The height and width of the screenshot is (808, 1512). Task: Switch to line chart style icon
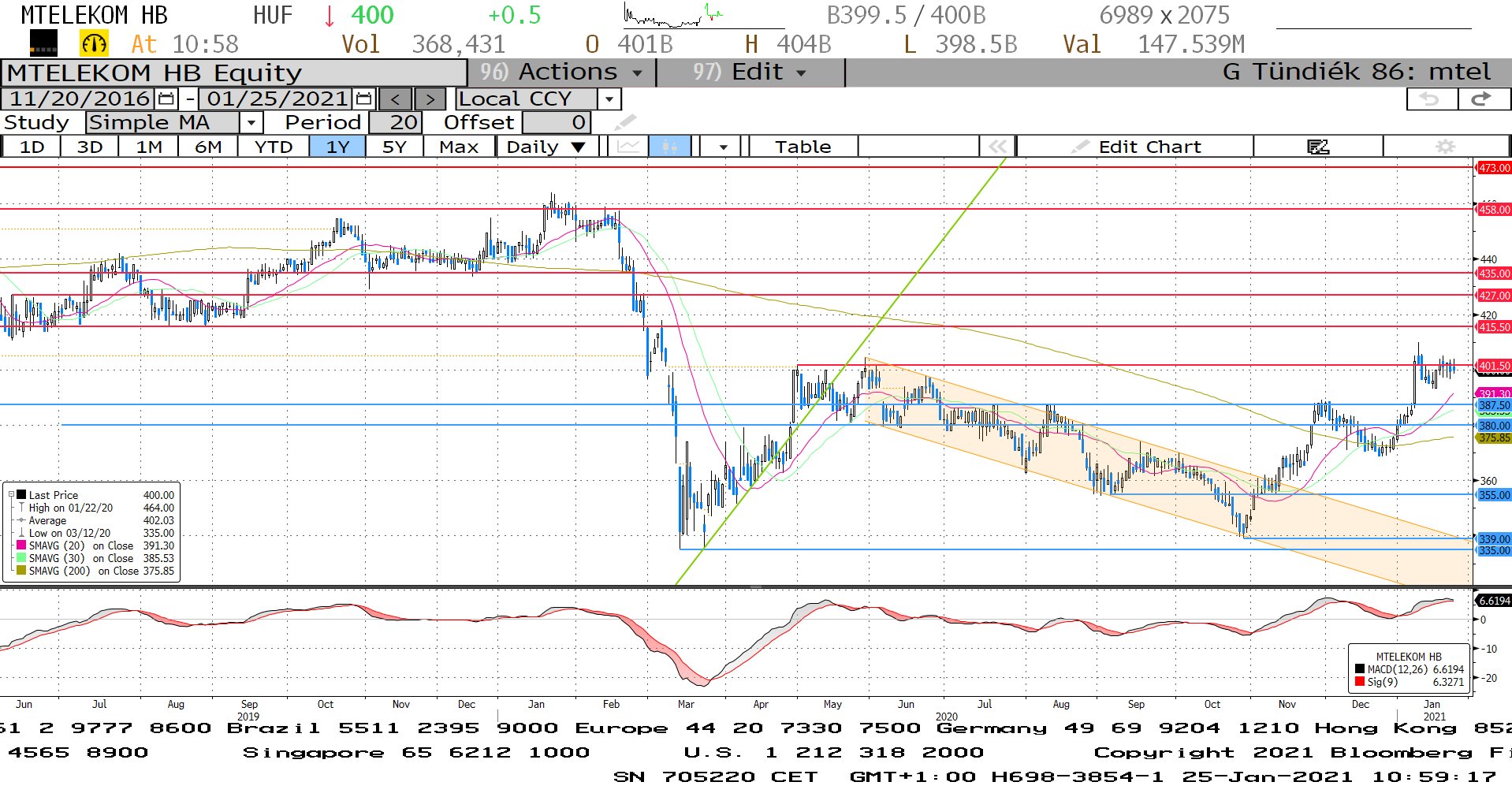tap(628, 147)
